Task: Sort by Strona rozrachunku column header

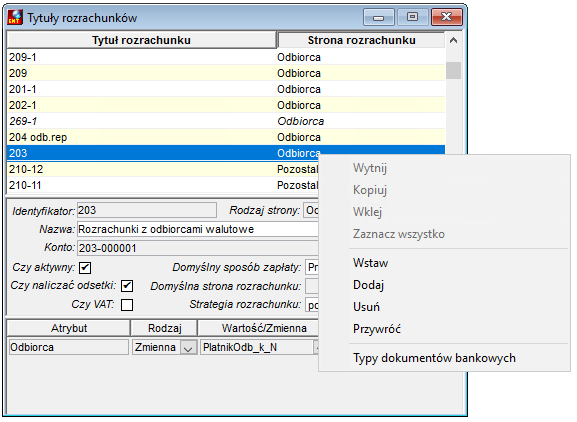Action: coord(361,40)
